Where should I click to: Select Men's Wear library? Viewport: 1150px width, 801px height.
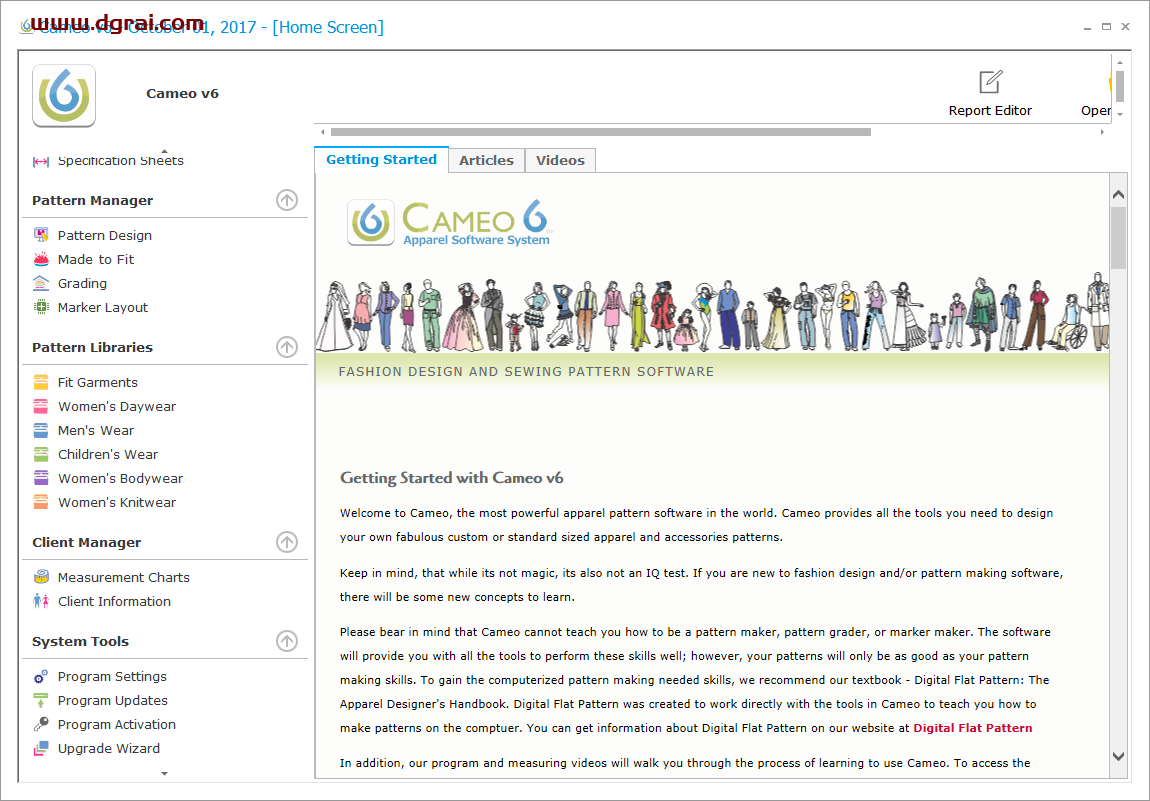pos(96,431)
